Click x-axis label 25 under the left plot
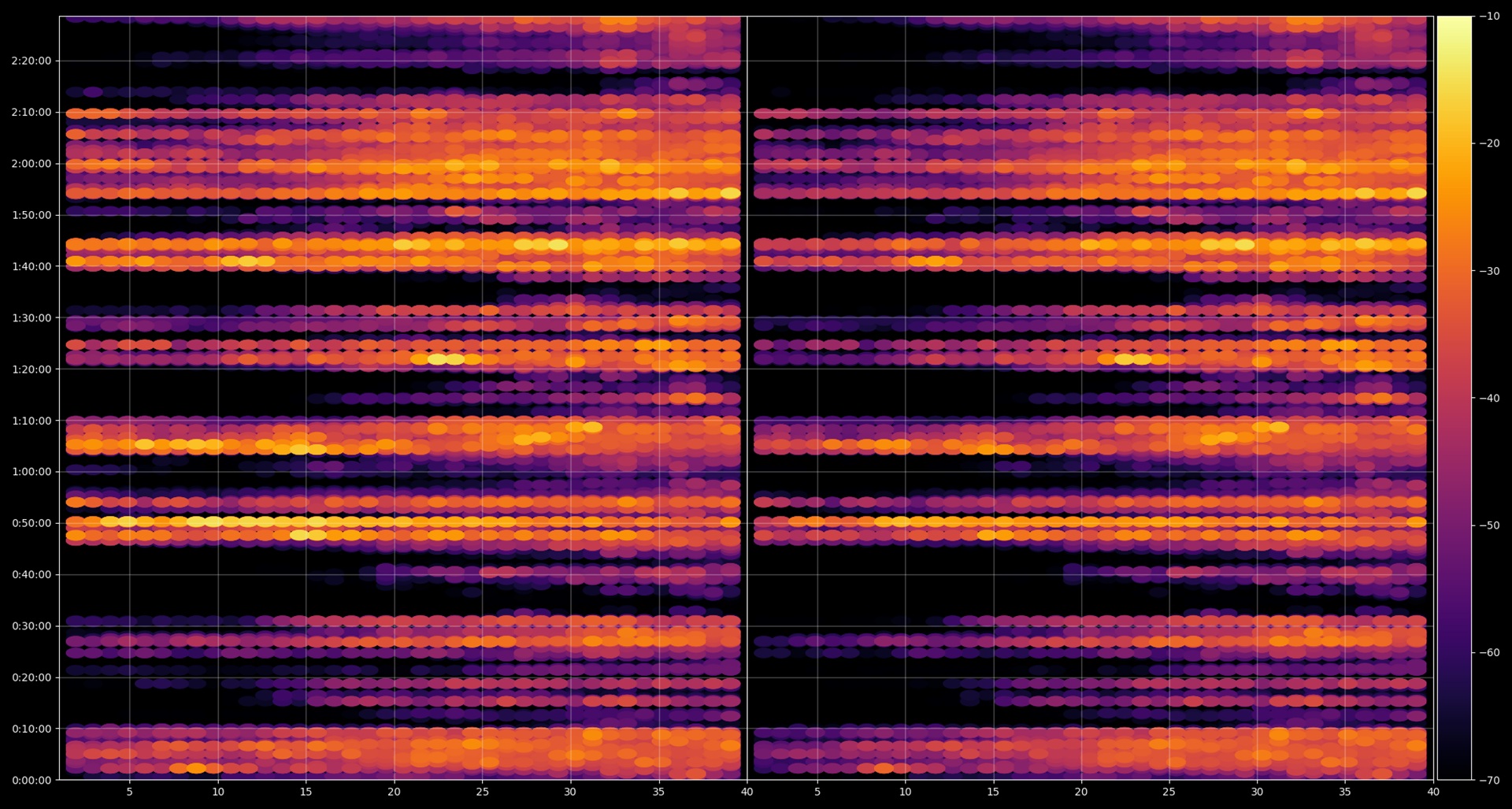Image resolution: width=1512 pixels, height=809 pixels. [x=483, y=792]
